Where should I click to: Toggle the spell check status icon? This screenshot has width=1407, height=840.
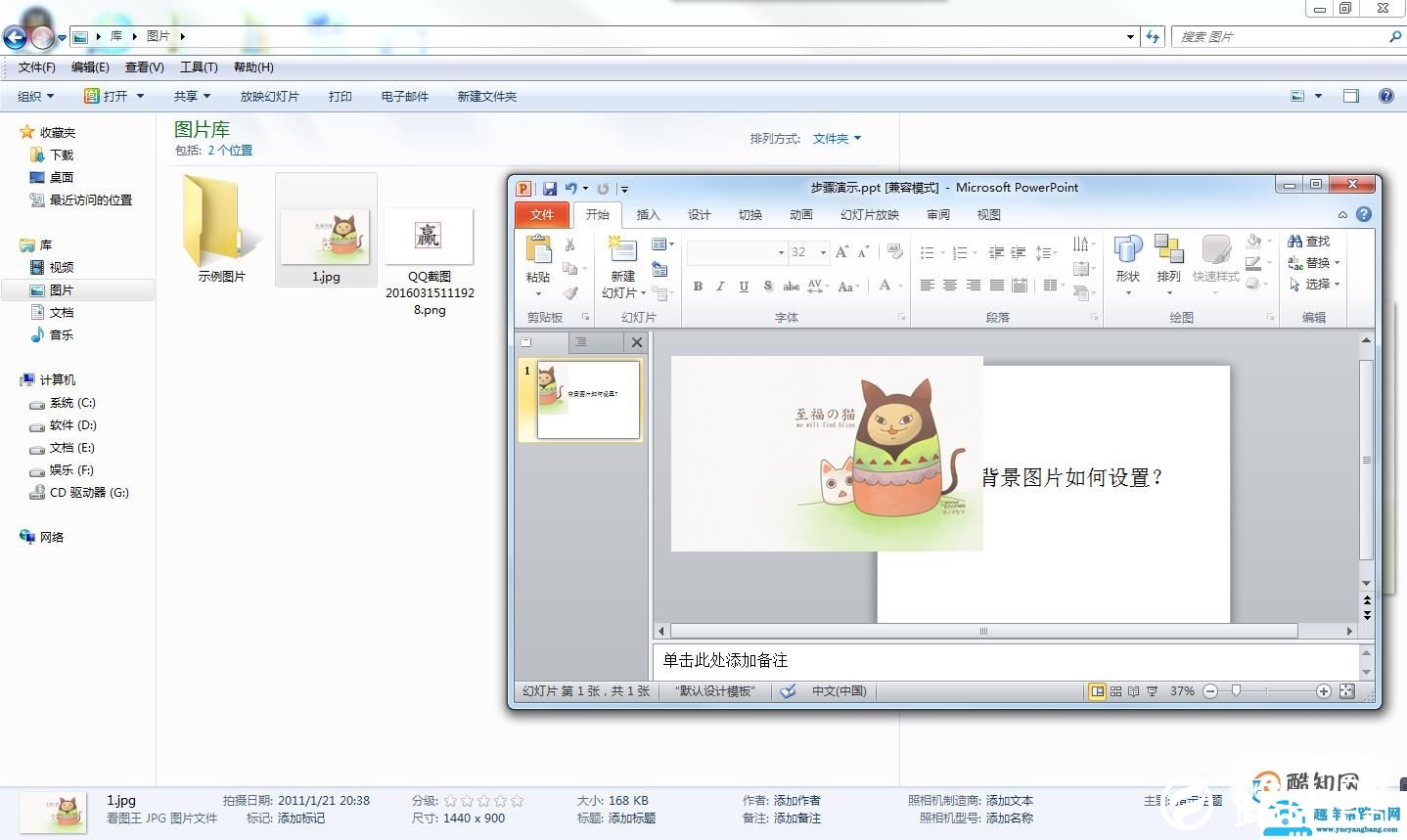(789, 691)
